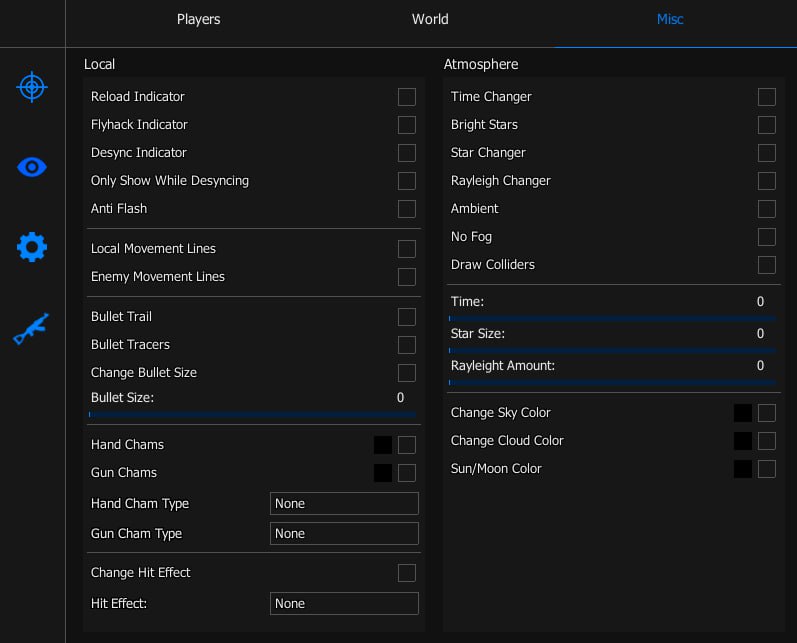The height and width of the screenshot is (643, 797).
Task: Toggle the Rayleigh Changer checkbox
Action: pyautogui.click(x=767, y=180)
